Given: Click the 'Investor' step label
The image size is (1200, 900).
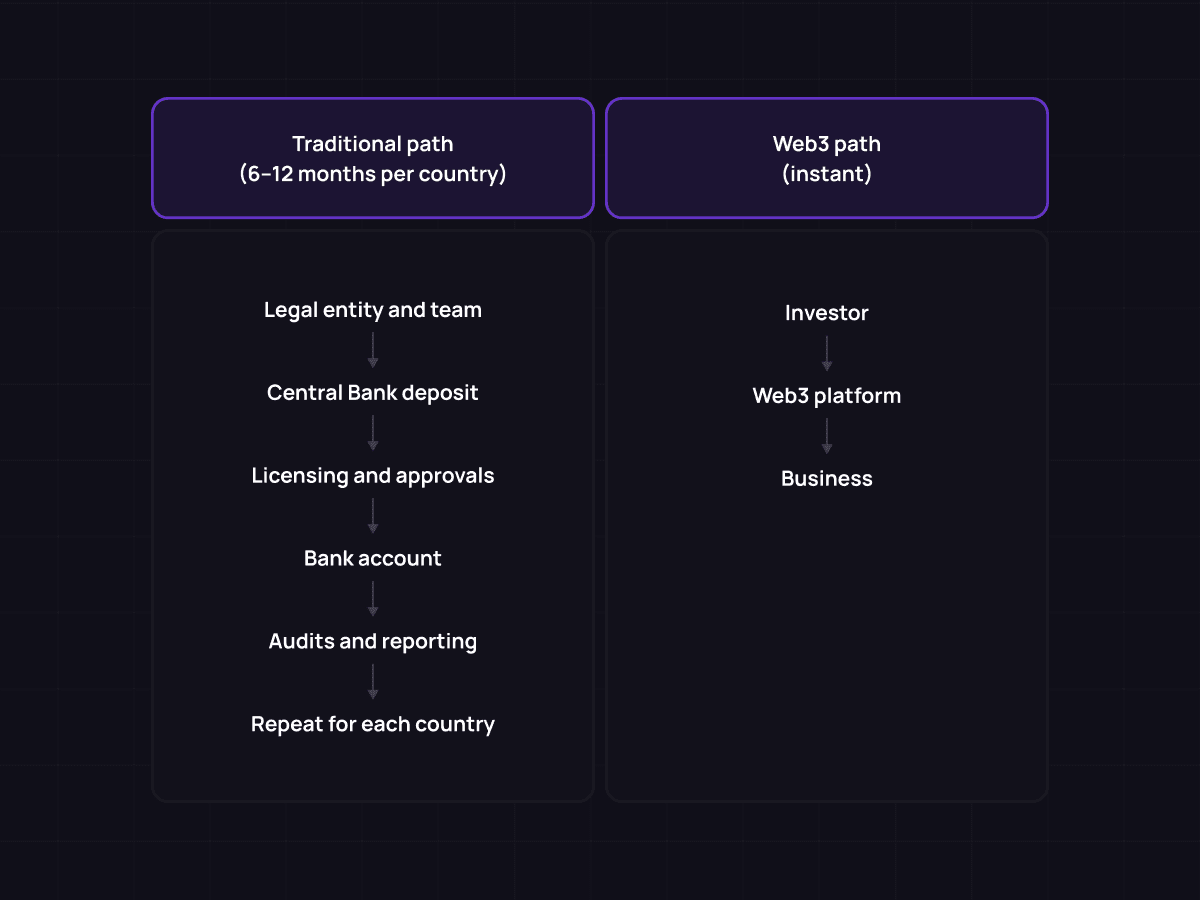Looking at the screenshot, I should click(827, 313).
